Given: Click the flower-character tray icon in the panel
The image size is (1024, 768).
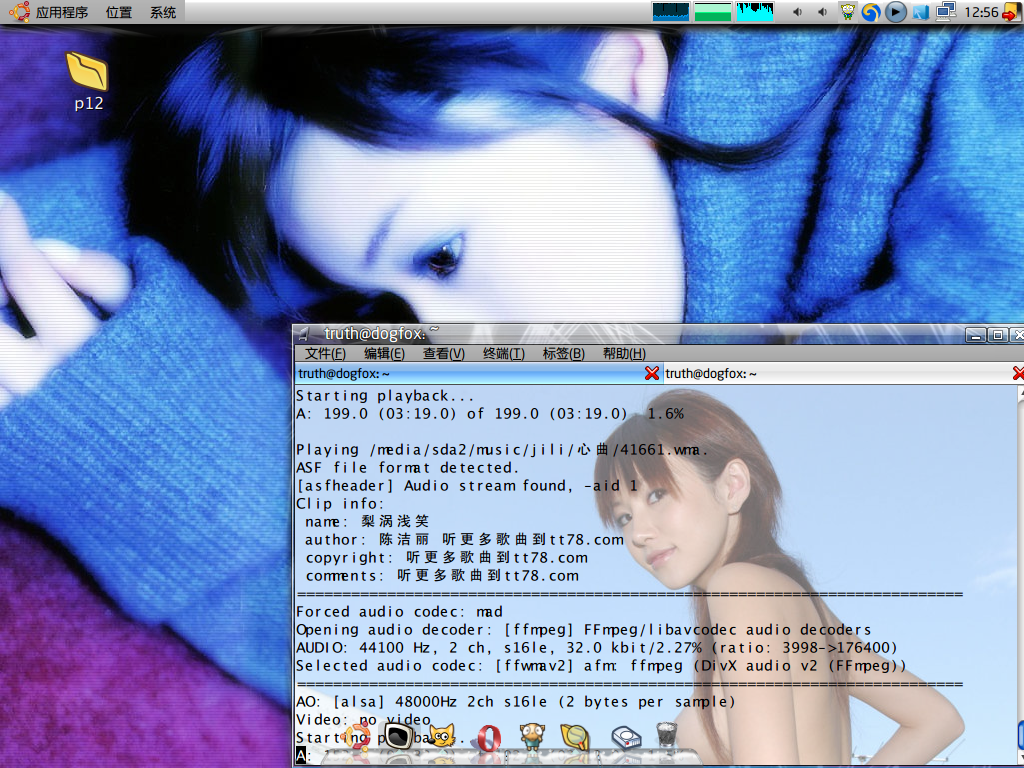Looking at the screenshot, I should click(848, 12).
